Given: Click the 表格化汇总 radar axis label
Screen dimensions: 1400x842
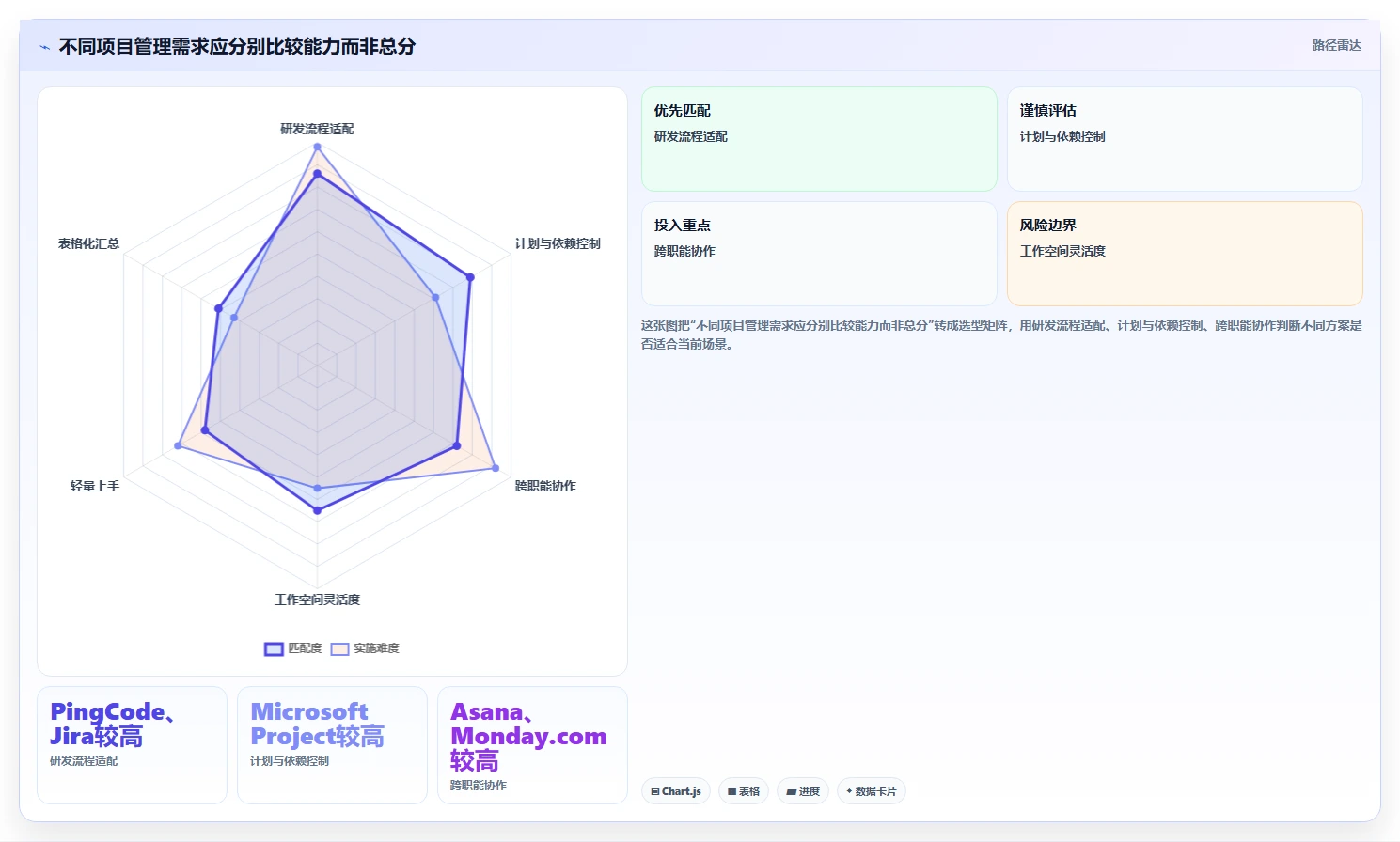Looking at the screenshot, I should 88,243.
